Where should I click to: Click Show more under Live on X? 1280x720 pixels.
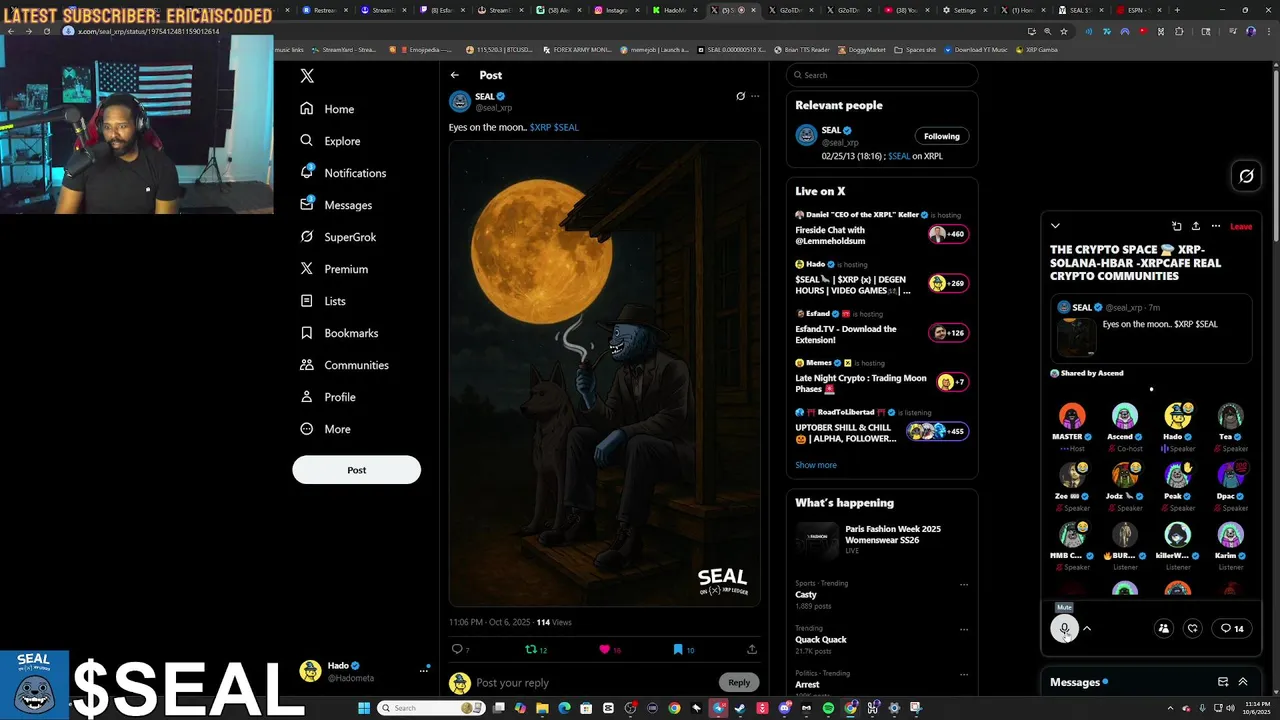(x=816, y=465)
